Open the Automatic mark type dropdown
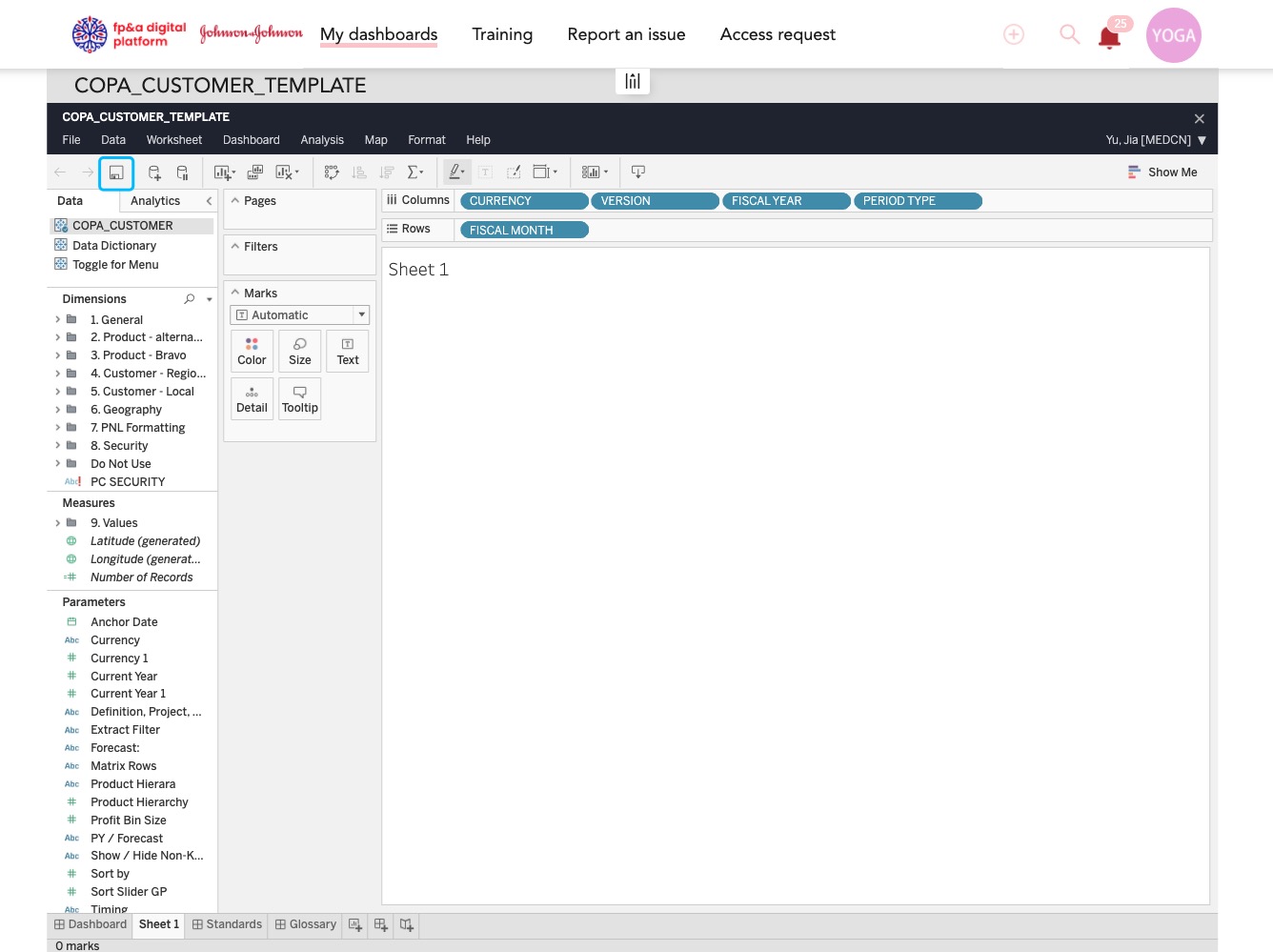This screenshot has height=952, width=1273. [x=299, y=315]
